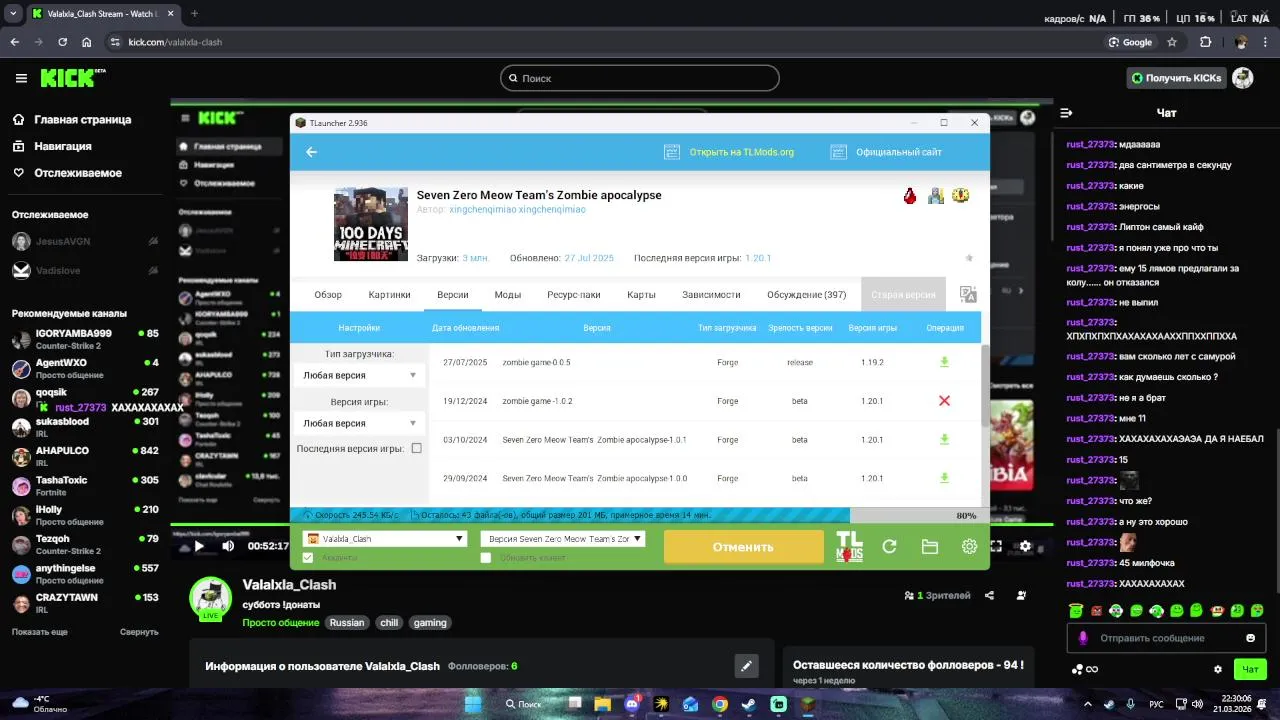Switch to the Зависимости tab

click(x=711, y=295)
